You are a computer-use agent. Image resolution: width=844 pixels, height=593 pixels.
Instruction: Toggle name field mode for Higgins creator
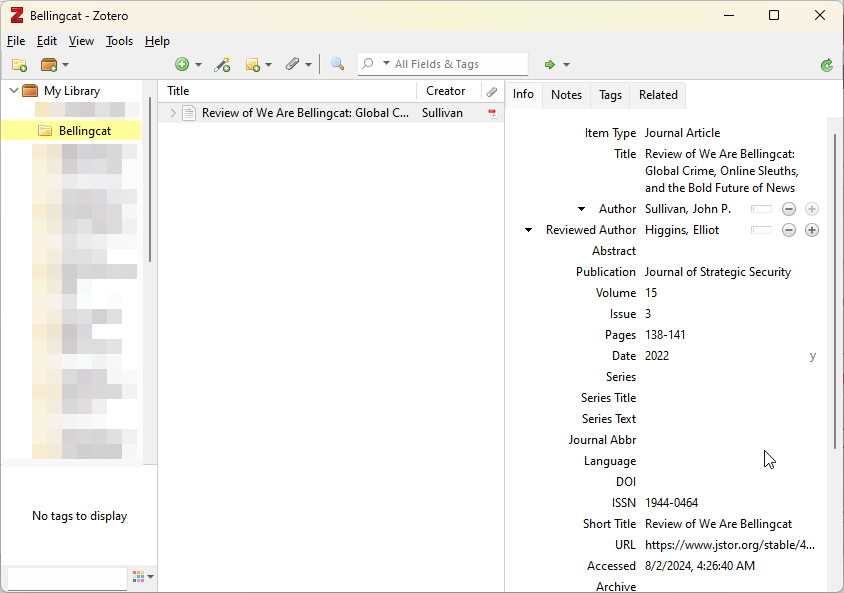pos(761,230)
